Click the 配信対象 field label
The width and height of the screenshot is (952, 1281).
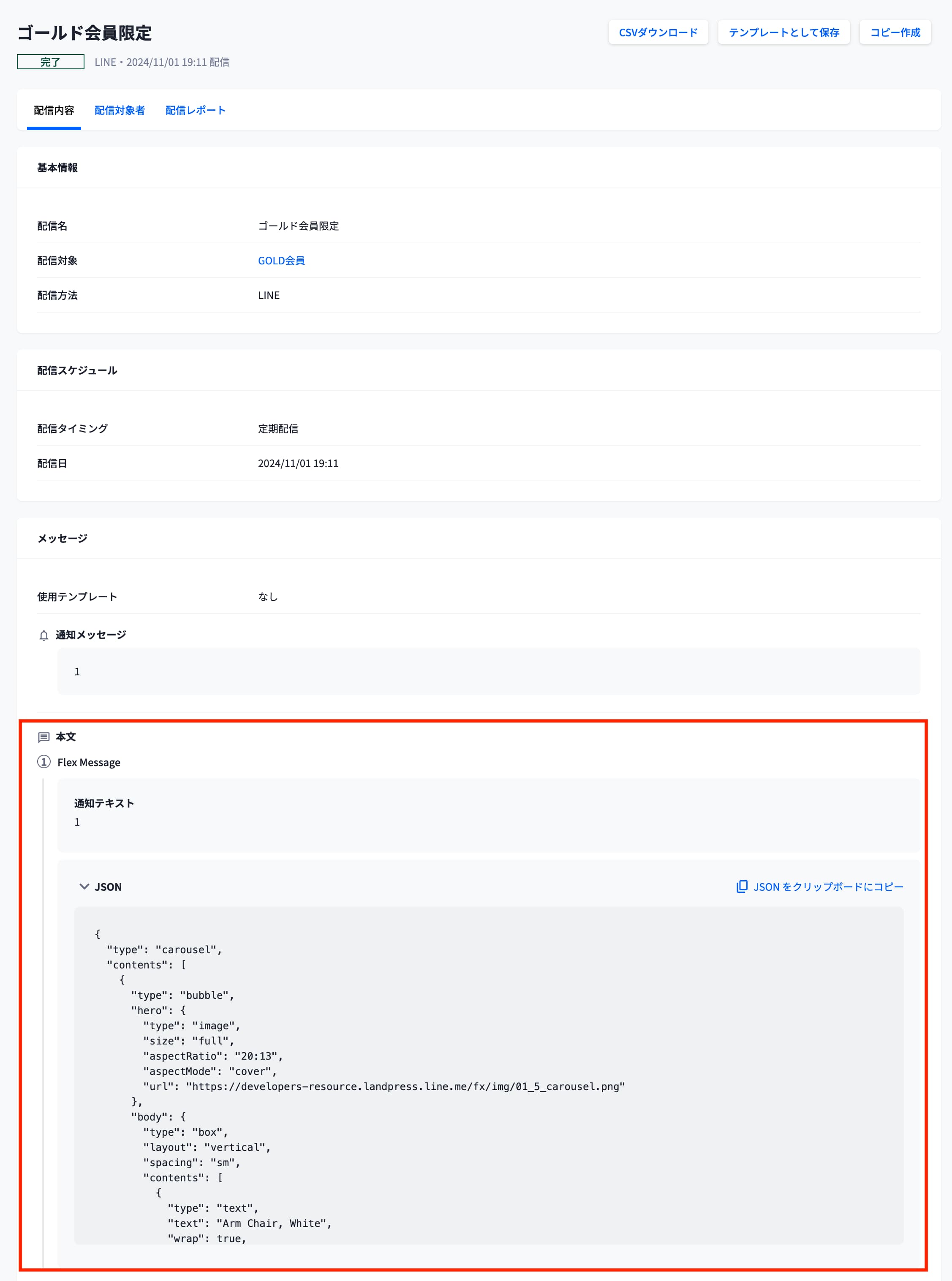(57, 261)
